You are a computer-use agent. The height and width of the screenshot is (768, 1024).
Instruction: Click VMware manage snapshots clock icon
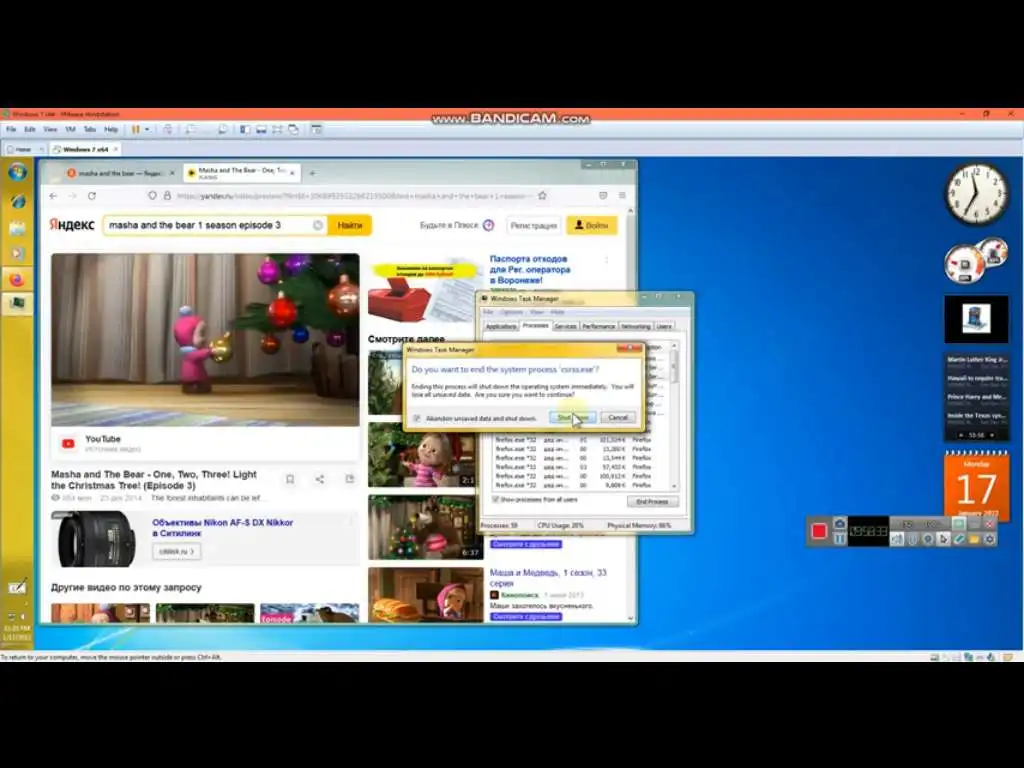click(x=223, y=129)
